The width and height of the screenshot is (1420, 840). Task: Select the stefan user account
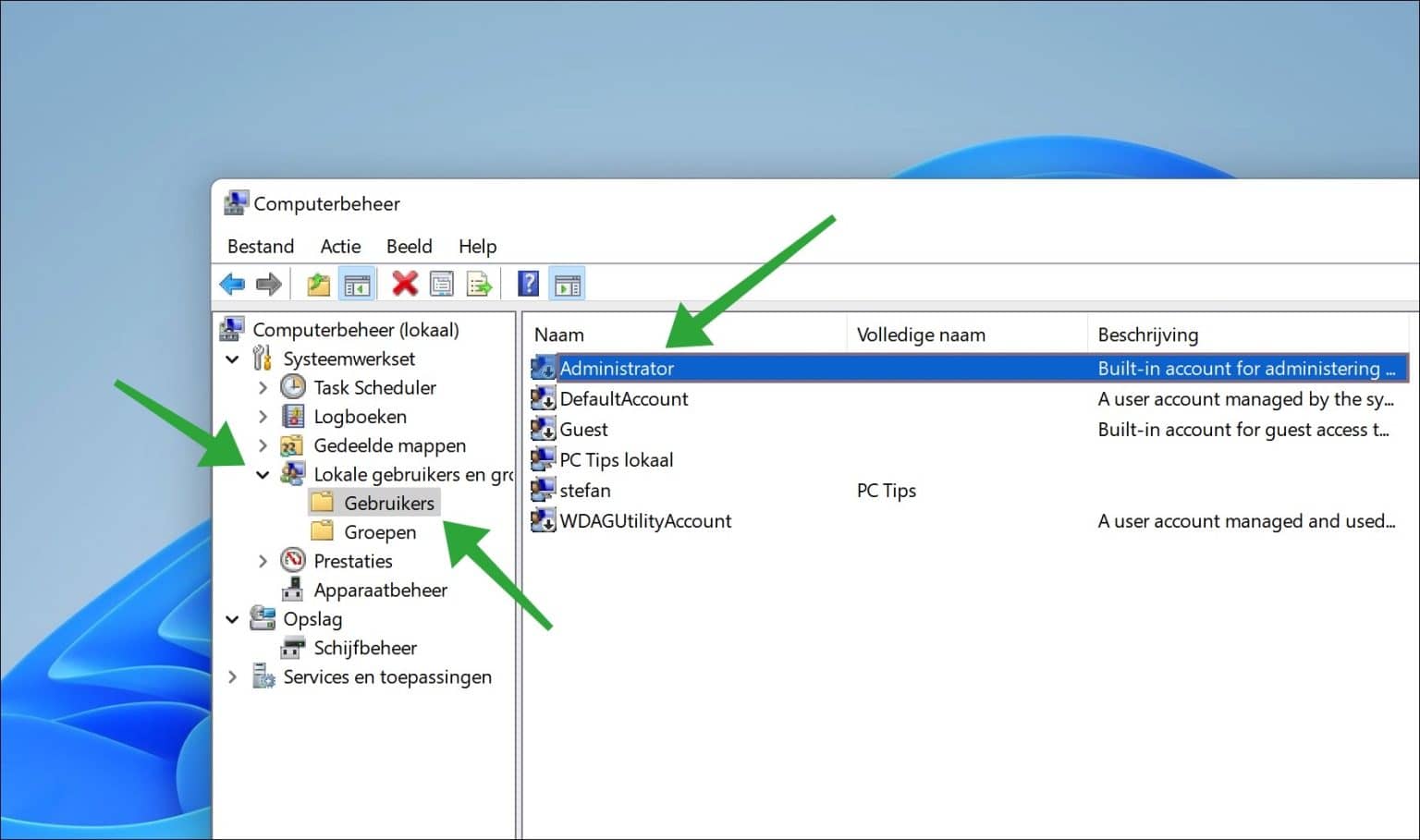pos(586,491)
